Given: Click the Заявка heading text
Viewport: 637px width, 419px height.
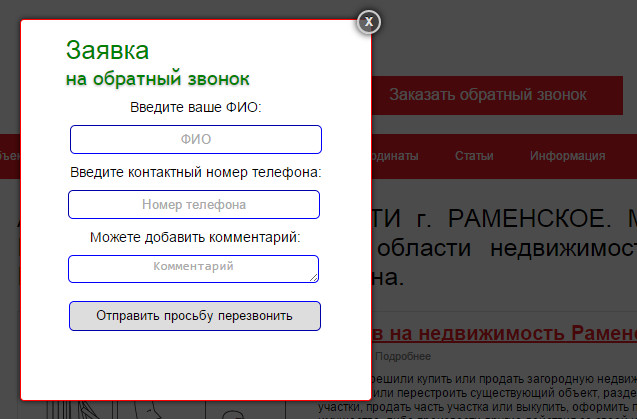Looking at the screenshot, I should pyautogui.click(x=108, y=50).
